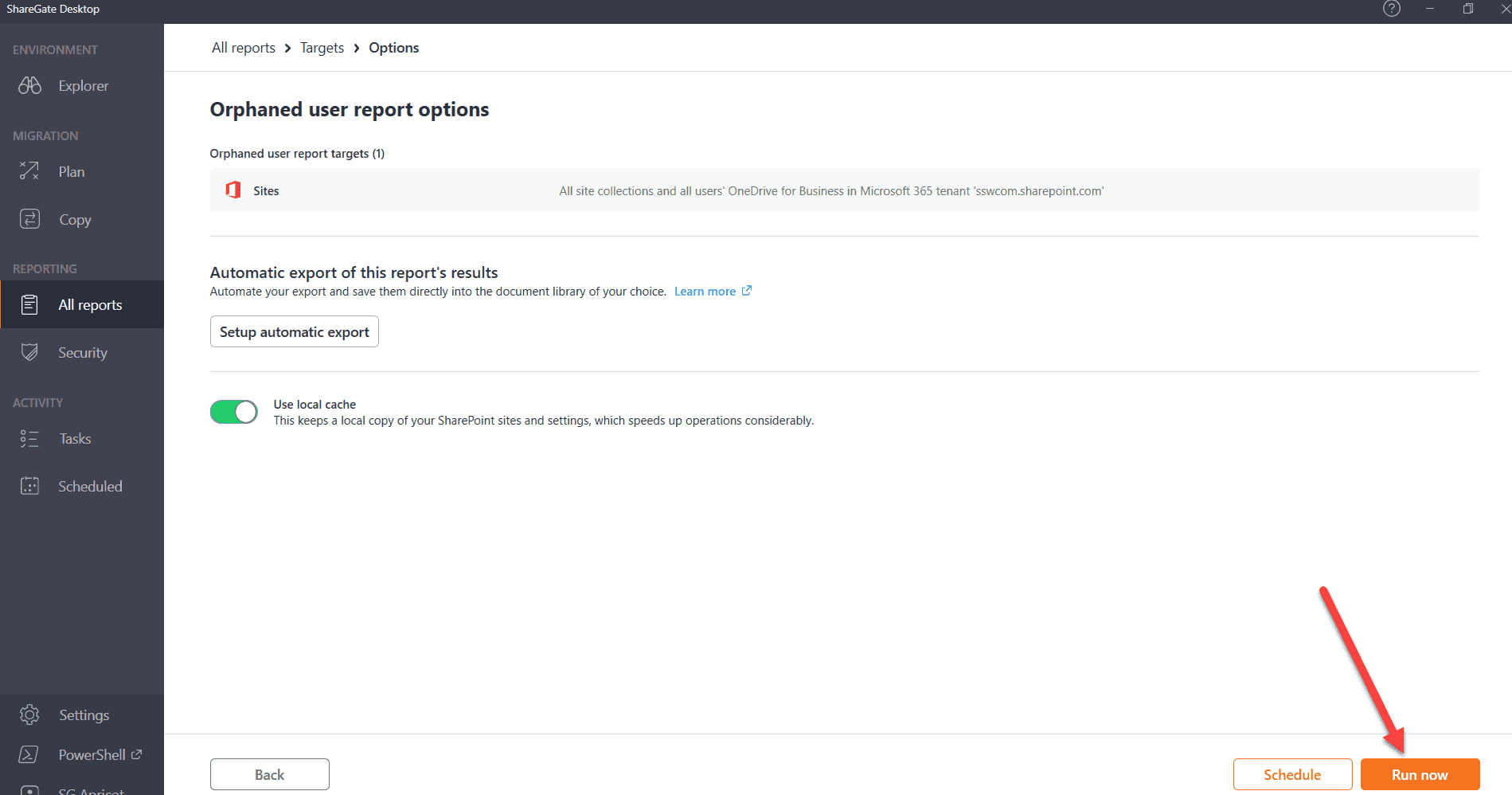The height and width of the screenshot is (795, 1512).
Task: Click the Tasks list icon
Action: click(x=30, y=438)
